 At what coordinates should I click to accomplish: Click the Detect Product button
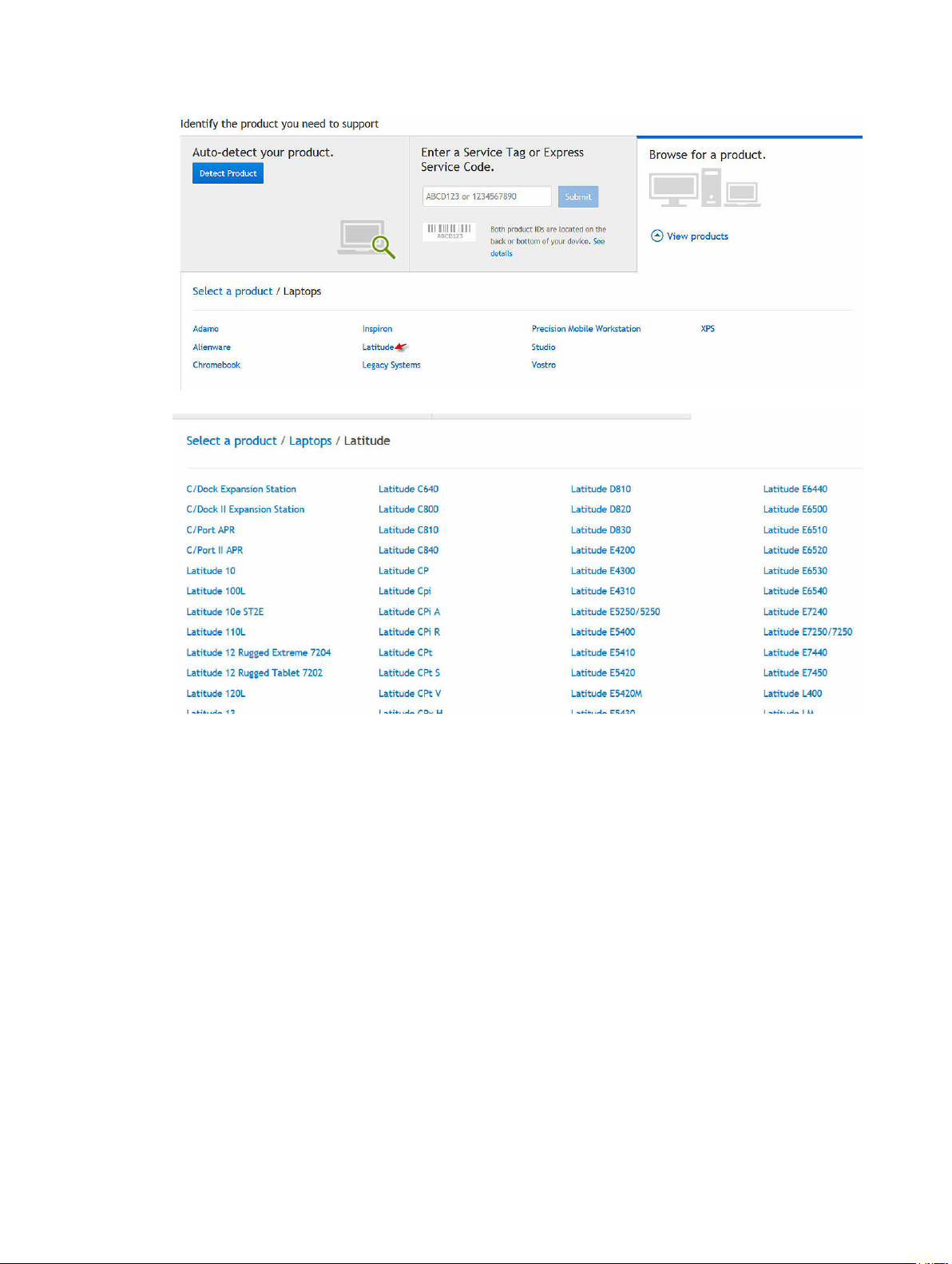pyautogui.click(x=228, y=173)
